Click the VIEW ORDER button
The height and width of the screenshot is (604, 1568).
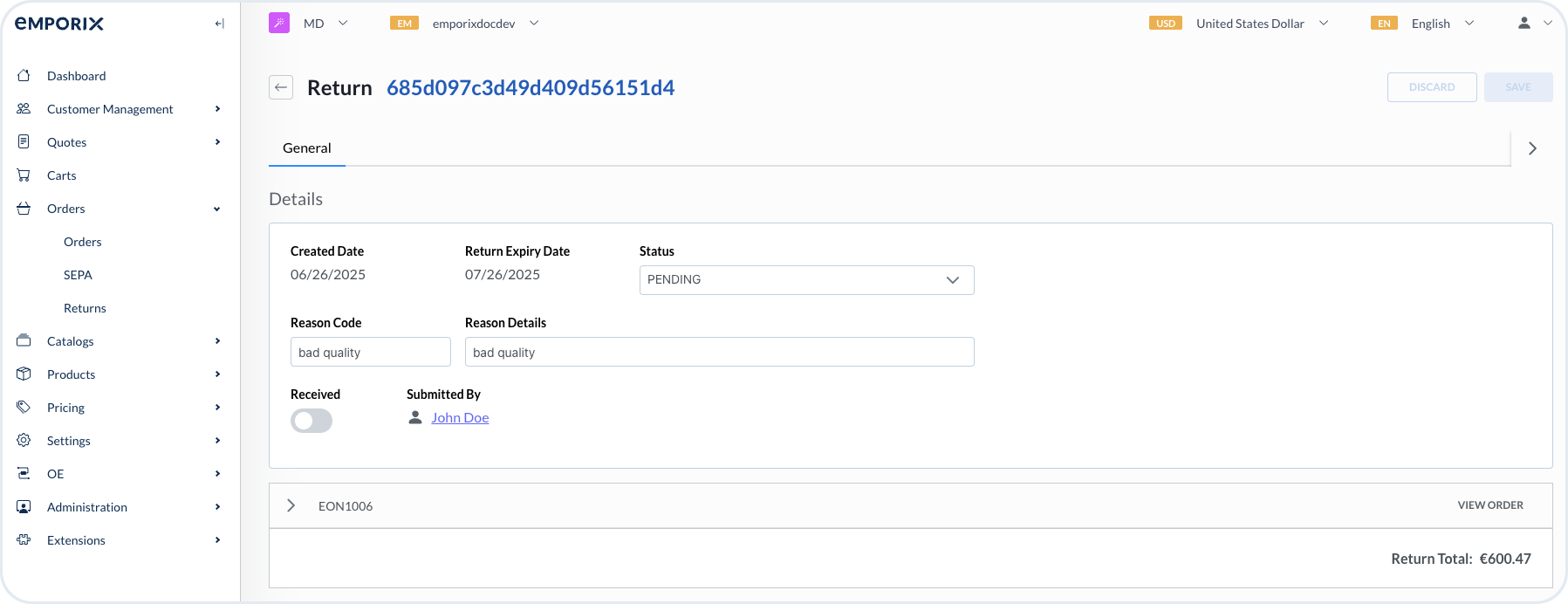(x=1490, y=505)
